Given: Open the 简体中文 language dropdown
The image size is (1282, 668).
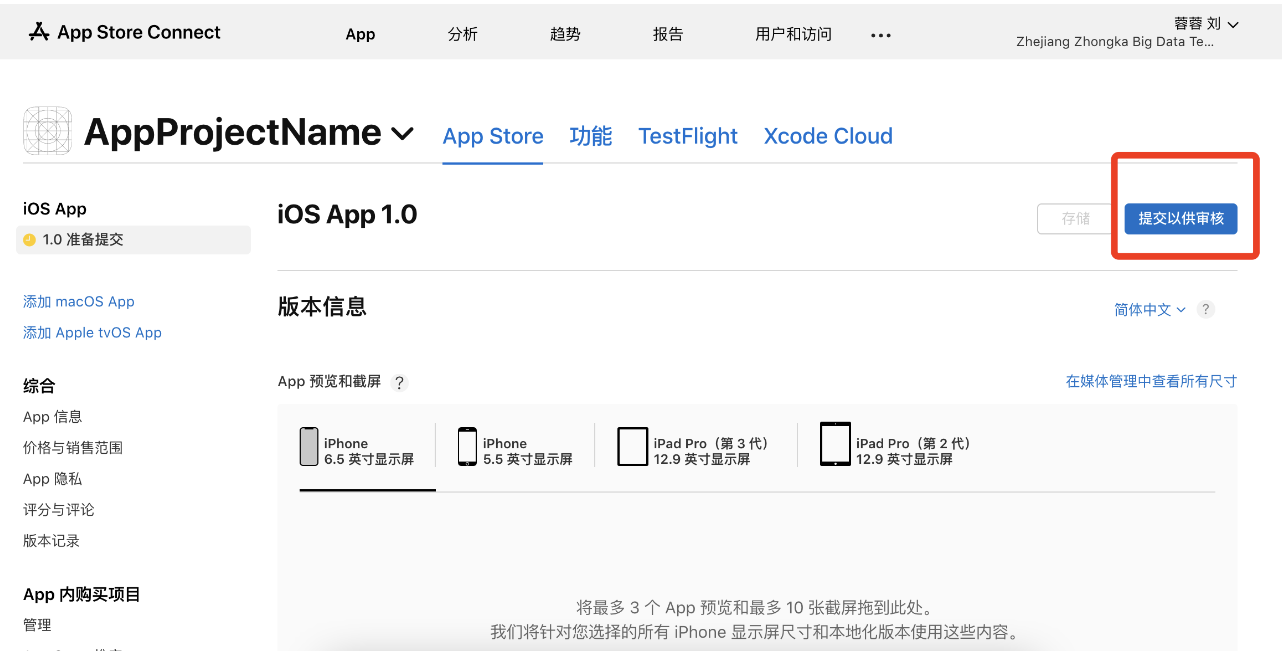Looking at the screenshot, I should click(1150, 310).
